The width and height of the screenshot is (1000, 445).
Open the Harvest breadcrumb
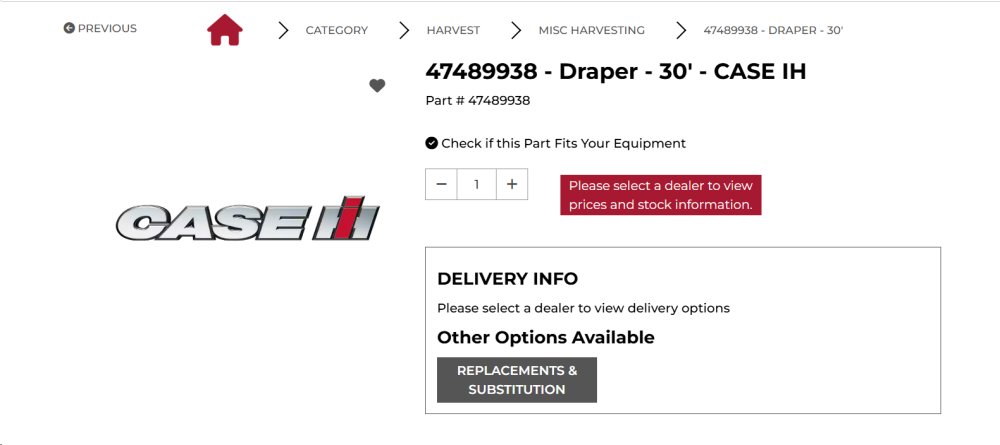pos(453,30)
